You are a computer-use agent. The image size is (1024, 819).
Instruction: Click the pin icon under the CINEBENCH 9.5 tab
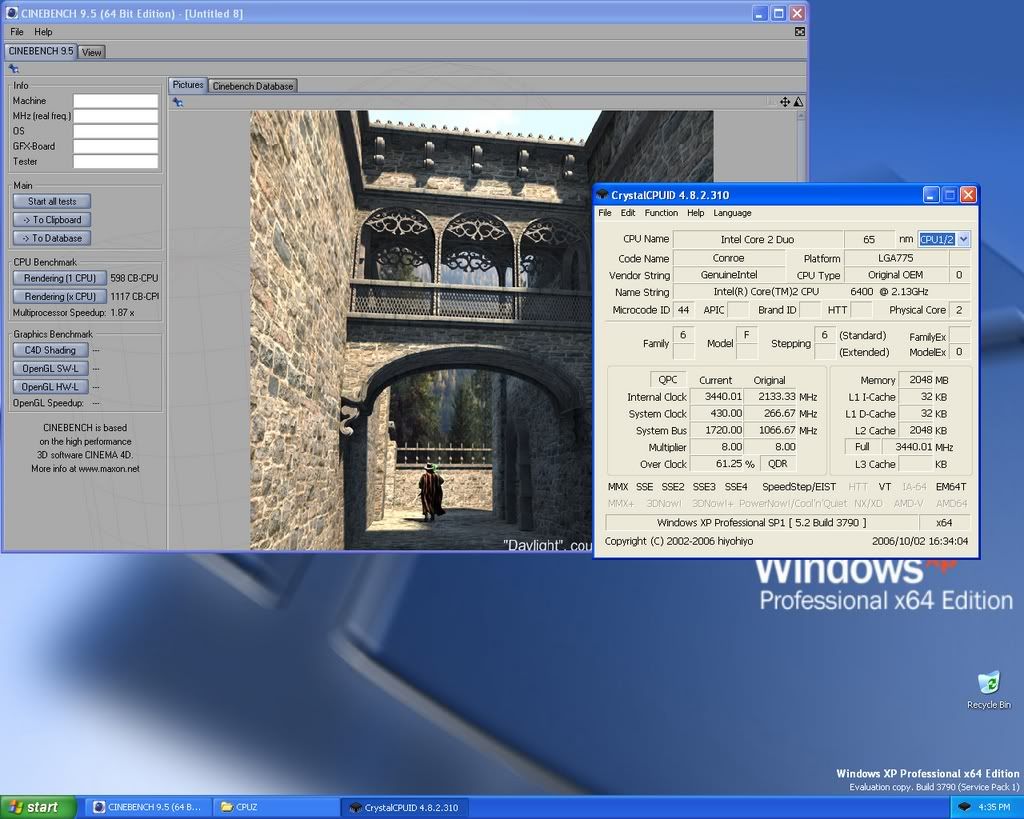coord(14,69)
